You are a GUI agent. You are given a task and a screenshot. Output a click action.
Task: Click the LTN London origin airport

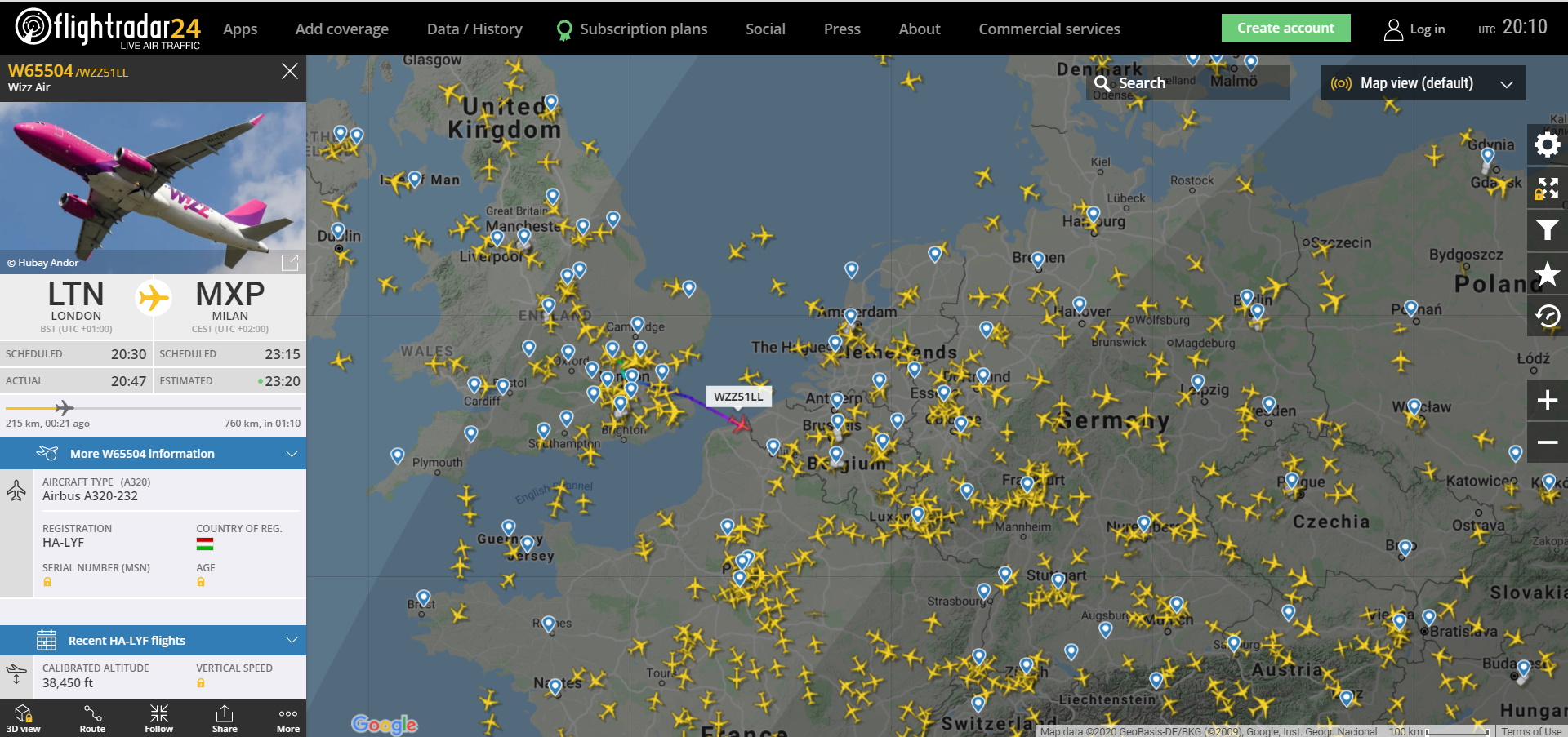(76, 306)
